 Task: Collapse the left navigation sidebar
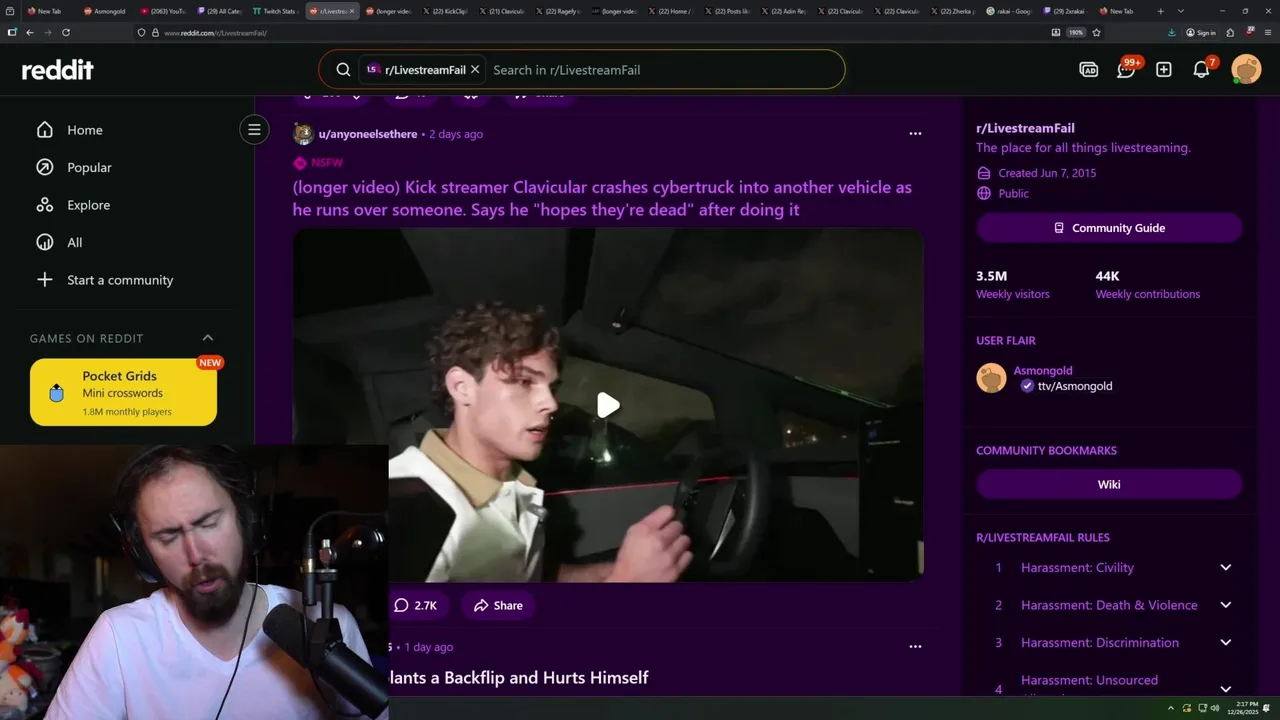(x=254, y=129)
